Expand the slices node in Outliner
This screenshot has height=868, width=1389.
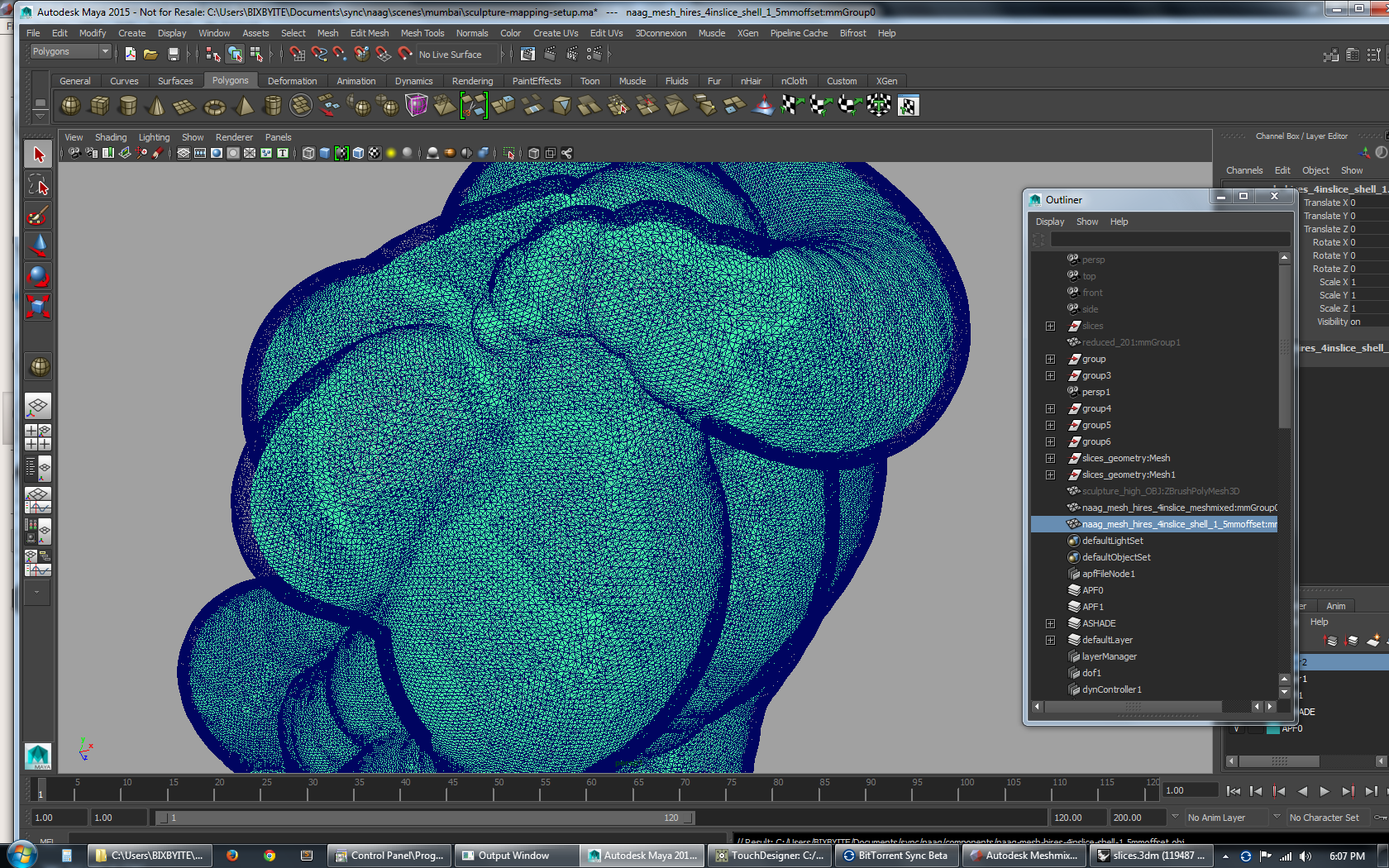(1050, 326)
